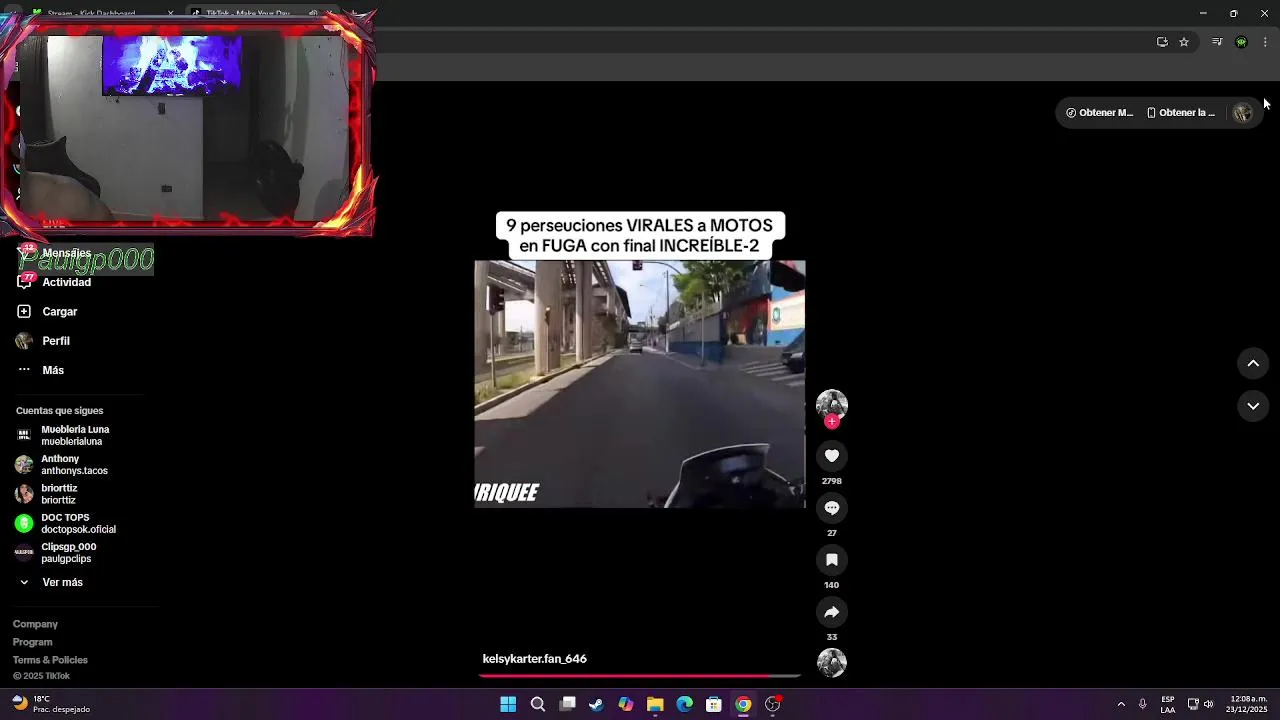Click the Obtener M... button

(x=1100, y=113)
